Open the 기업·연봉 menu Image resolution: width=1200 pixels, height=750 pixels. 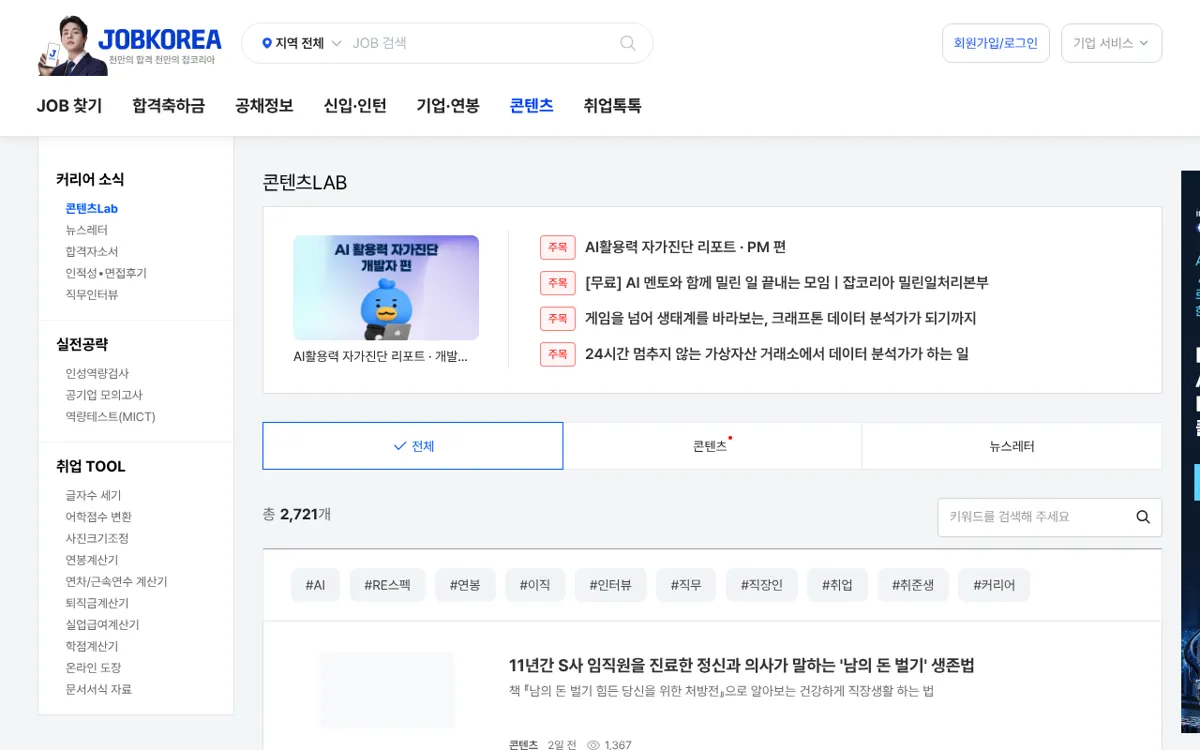pos(448,105)
